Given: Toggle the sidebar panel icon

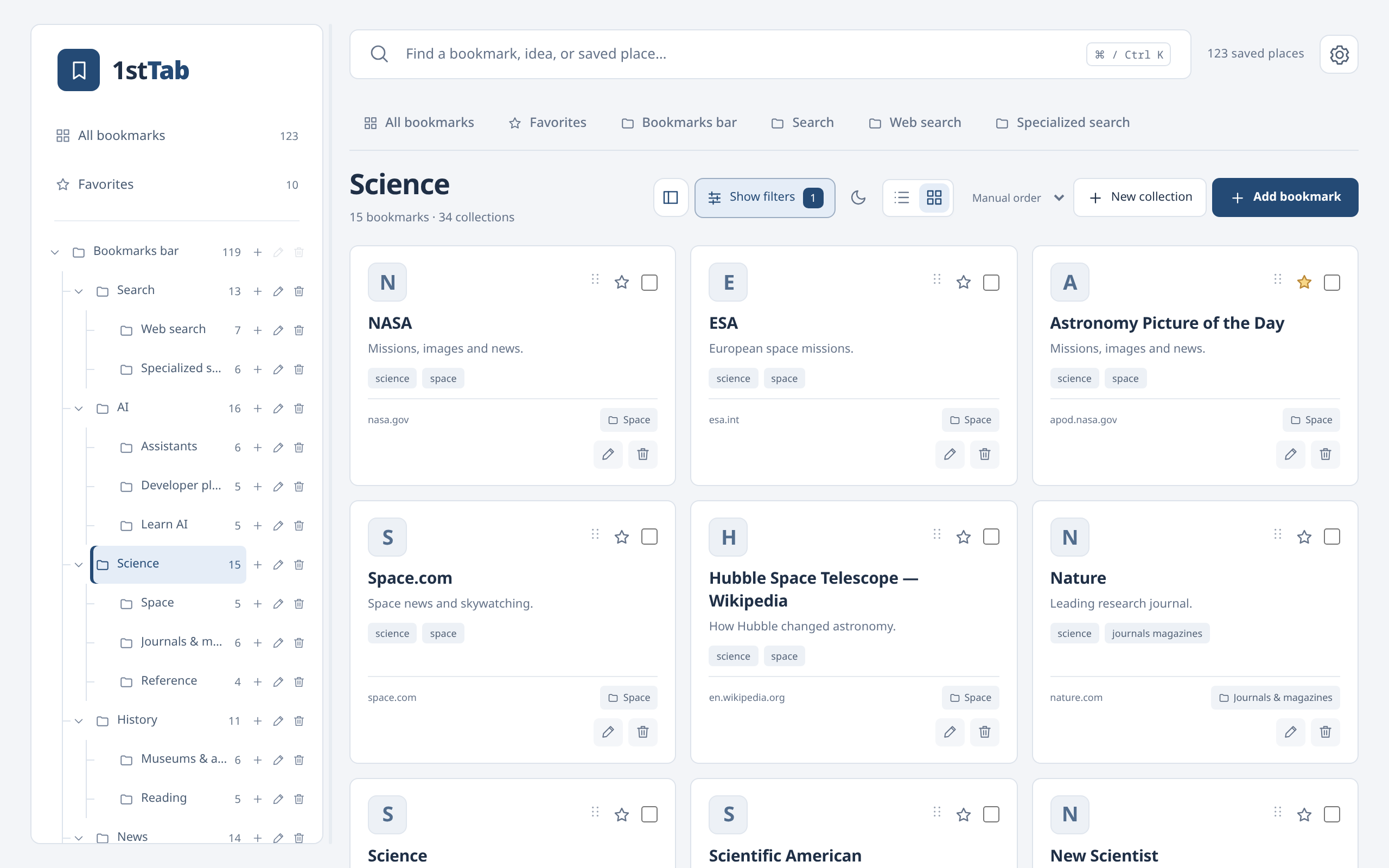Looking at the screenshot, I should point(671,197).
